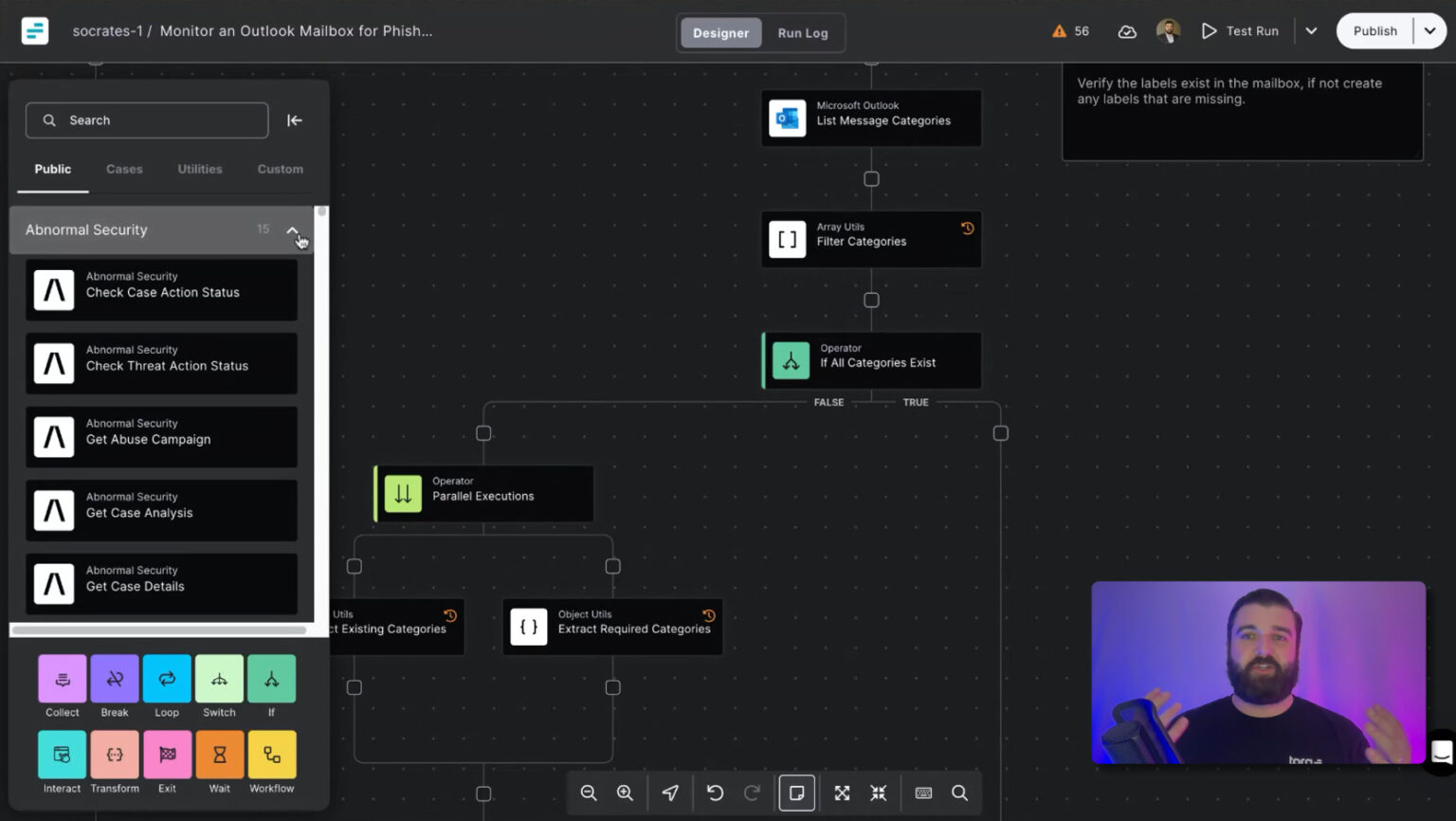
Task: Select the If operator icon
Action: [271, 680]
